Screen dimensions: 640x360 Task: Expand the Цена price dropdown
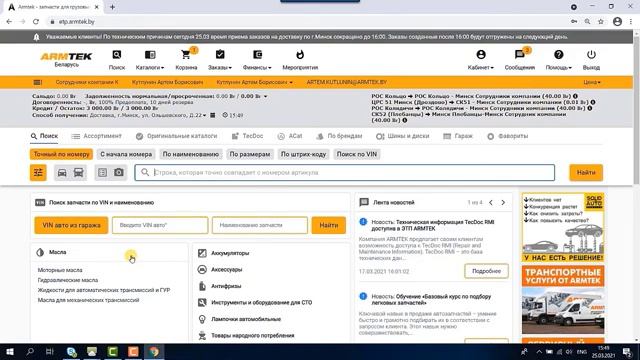[x=592, y=82]
